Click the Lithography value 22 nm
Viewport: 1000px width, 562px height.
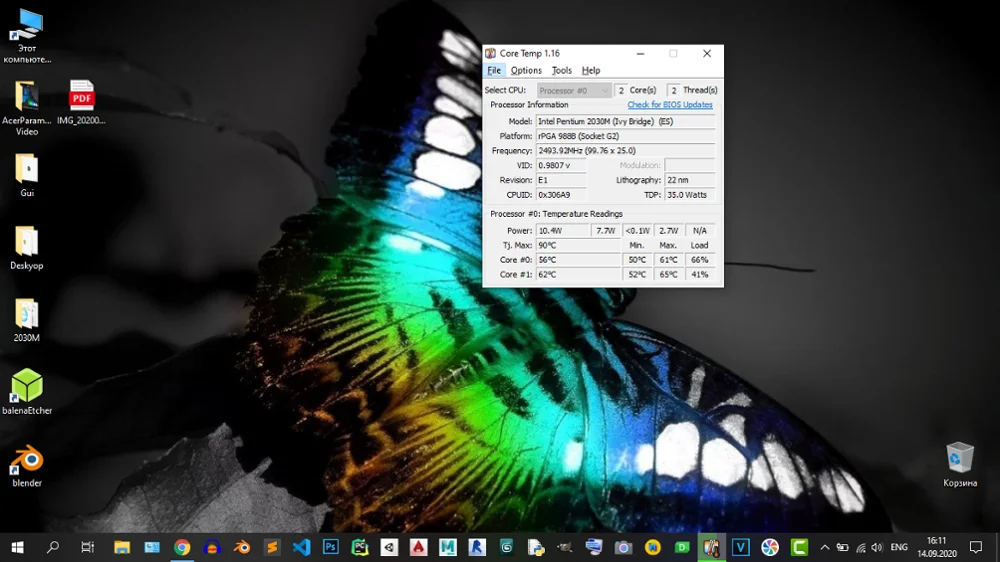[690, 180]
